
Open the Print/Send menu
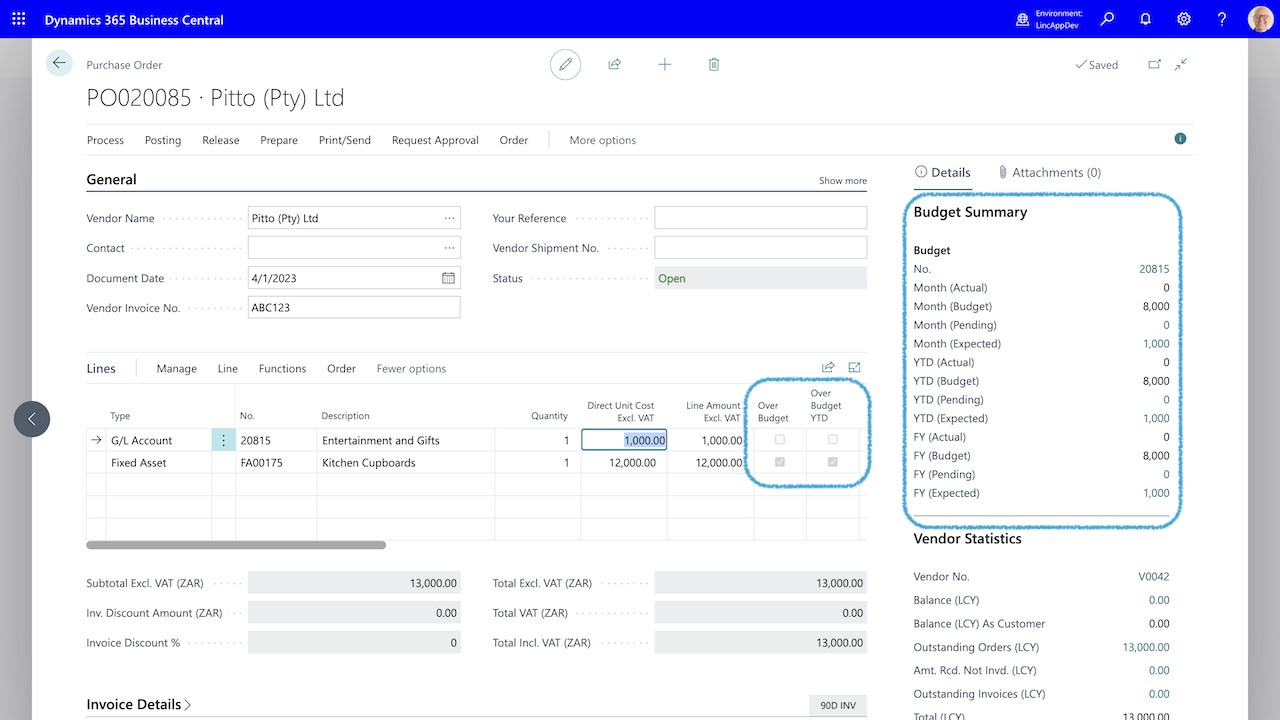point(345,140)
